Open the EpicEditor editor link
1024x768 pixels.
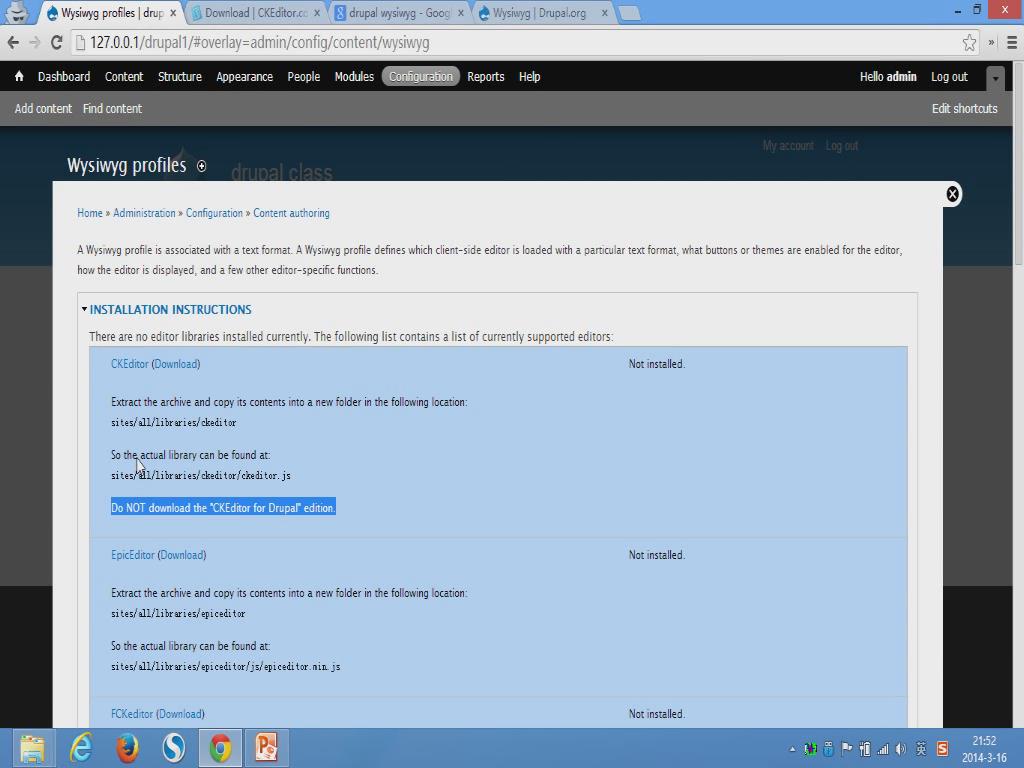click(x=133, y=555)
